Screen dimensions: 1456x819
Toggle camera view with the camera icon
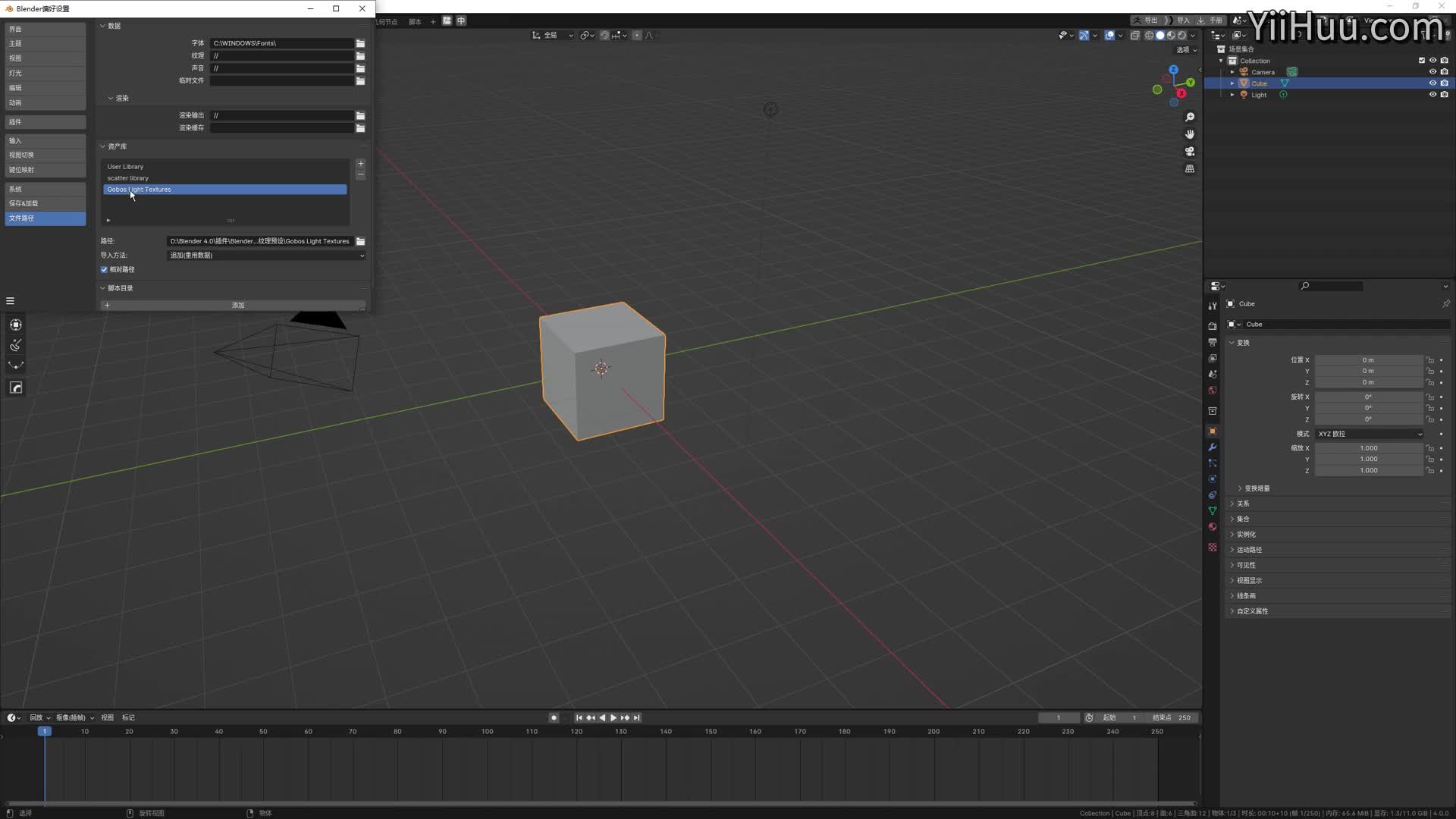1190,152
